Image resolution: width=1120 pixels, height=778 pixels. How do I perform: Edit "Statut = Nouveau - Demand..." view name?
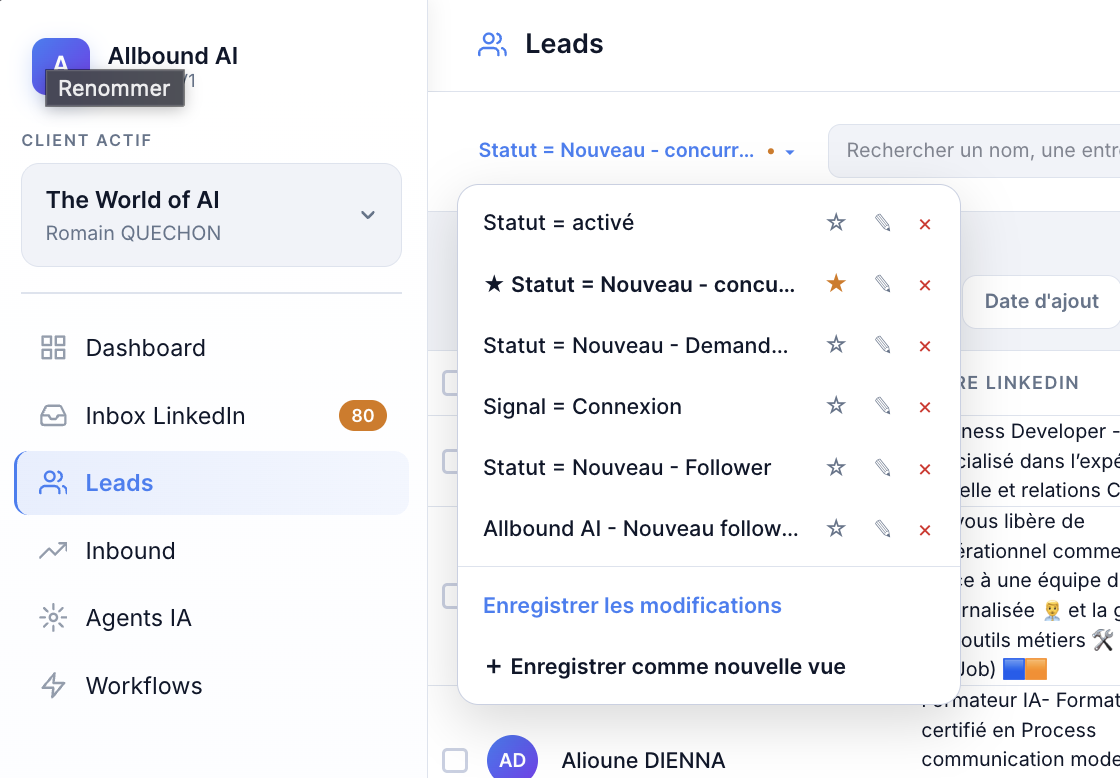click(x=882, y=345)
